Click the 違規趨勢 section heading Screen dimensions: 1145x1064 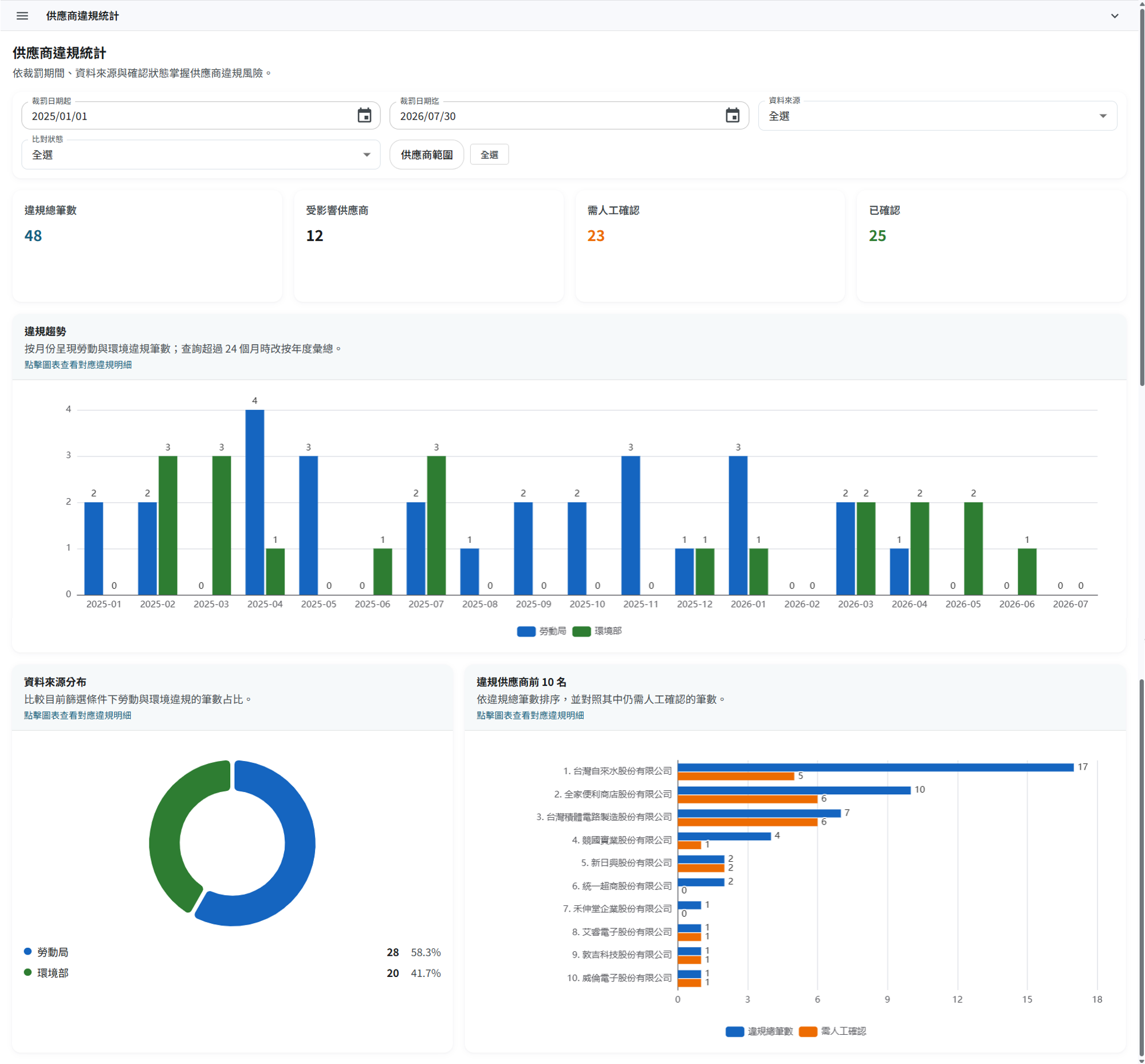click(45, 332)
